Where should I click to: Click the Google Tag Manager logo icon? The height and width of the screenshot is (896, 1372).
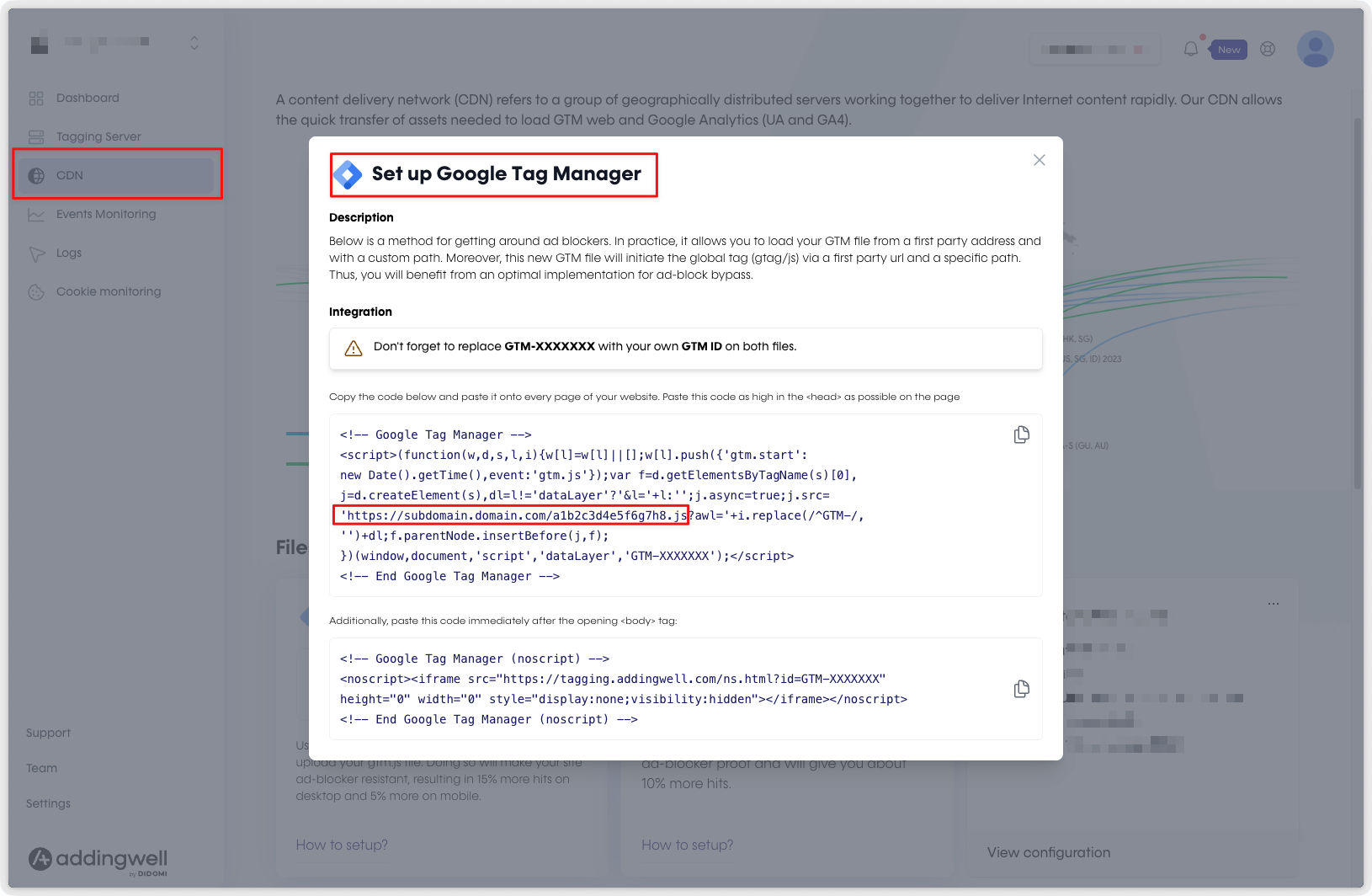[x=348, y=174]
